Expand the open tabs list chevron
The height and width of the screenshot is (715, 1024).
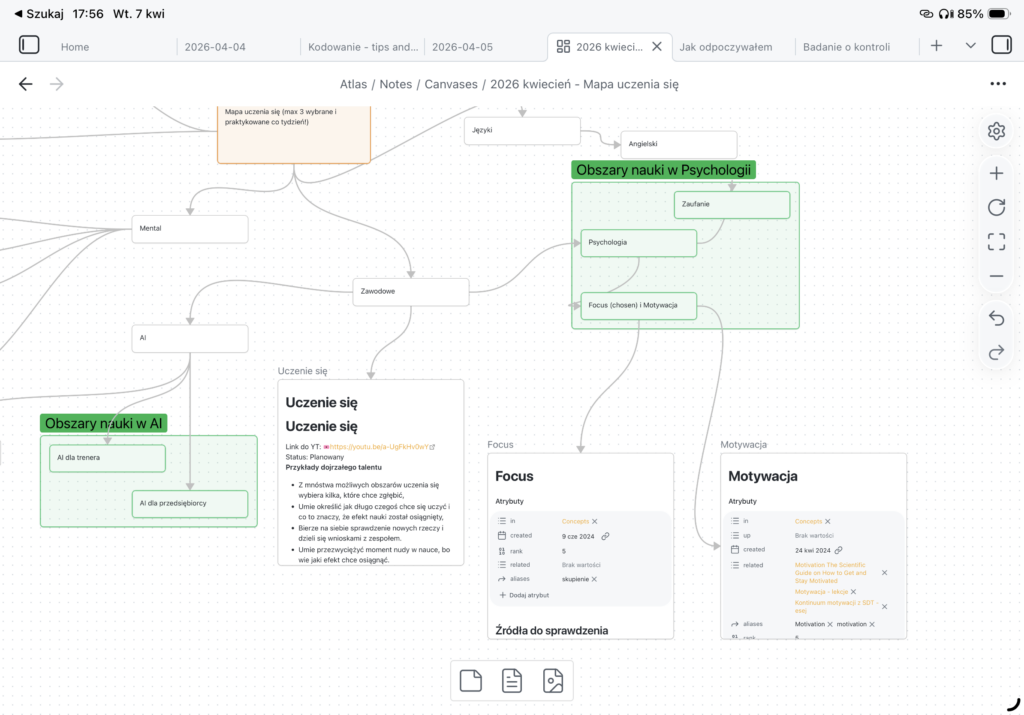(x=970, y=46)
